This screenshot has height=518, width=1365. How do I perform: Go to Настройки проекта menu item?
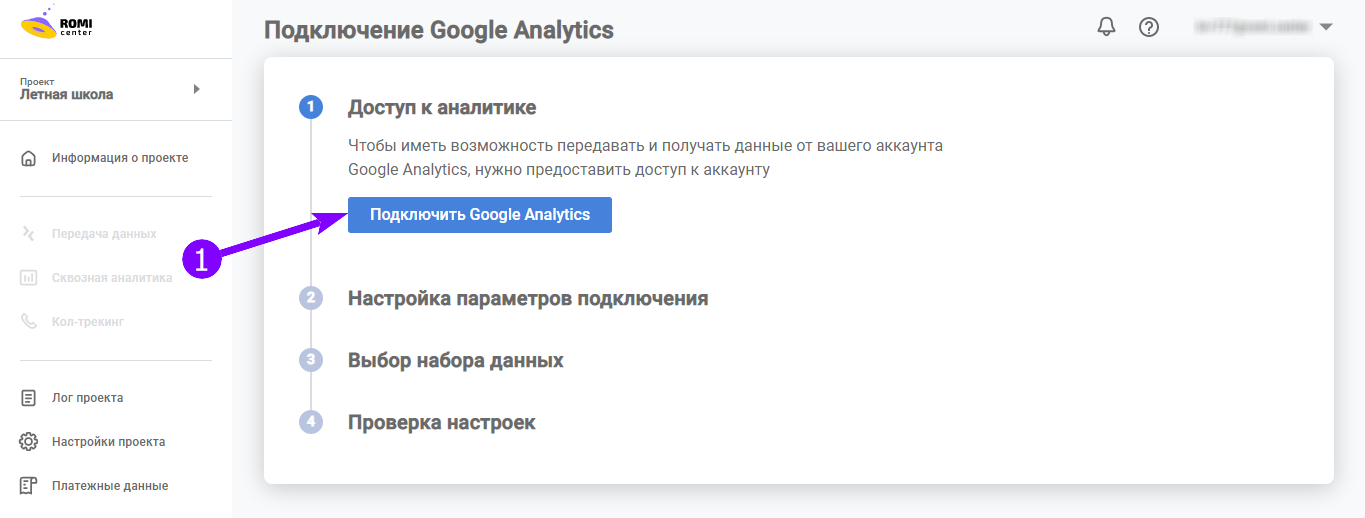pos(109,442)
